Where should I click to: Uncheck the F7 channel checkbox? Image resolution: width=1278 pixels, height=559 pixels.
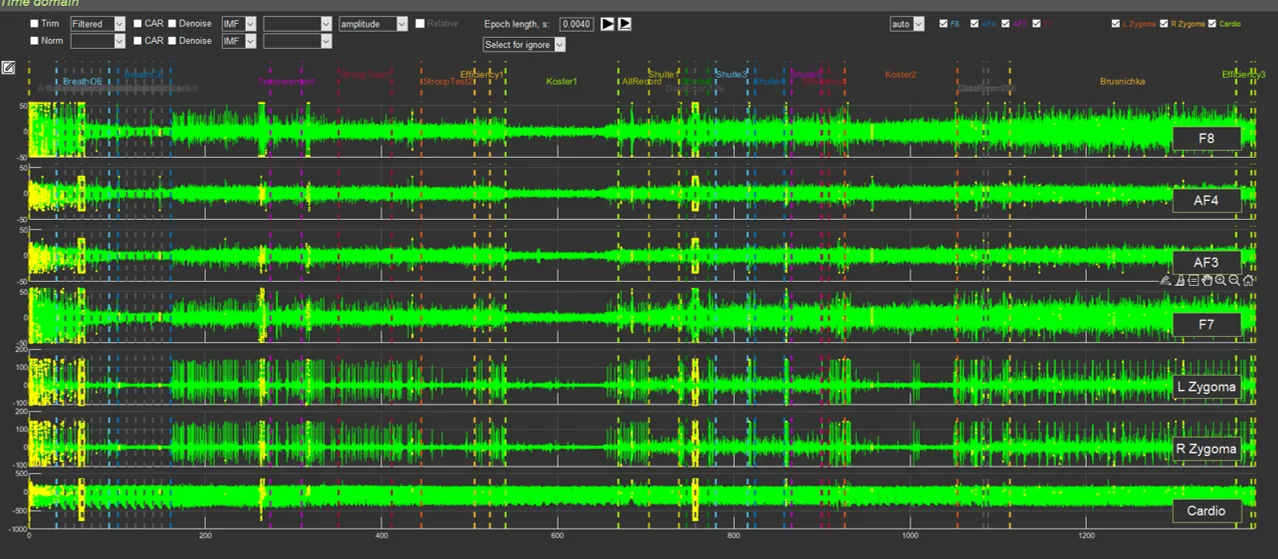click(x=1037, y=23)
